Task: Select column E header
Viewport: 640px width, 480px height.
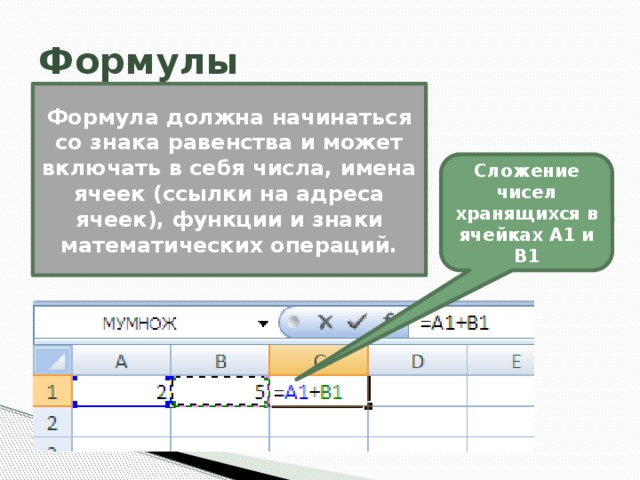Action: tap(501, 361)
